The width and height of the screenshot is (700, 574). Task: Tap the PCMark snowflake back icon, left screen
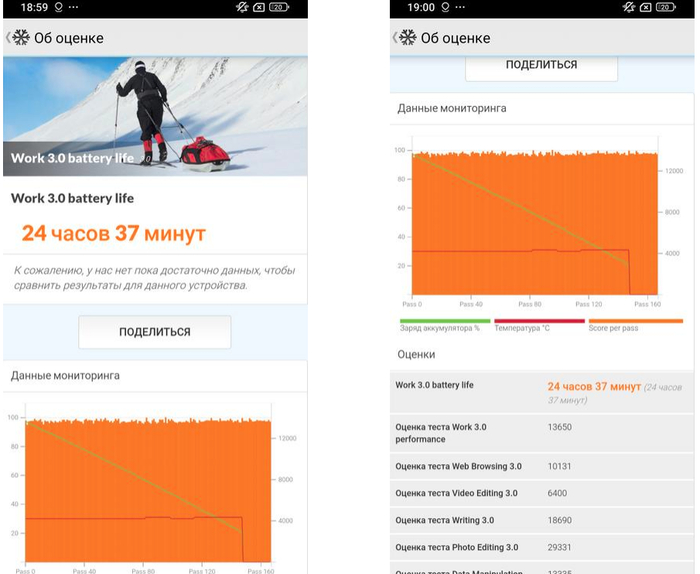pos(20,38)
